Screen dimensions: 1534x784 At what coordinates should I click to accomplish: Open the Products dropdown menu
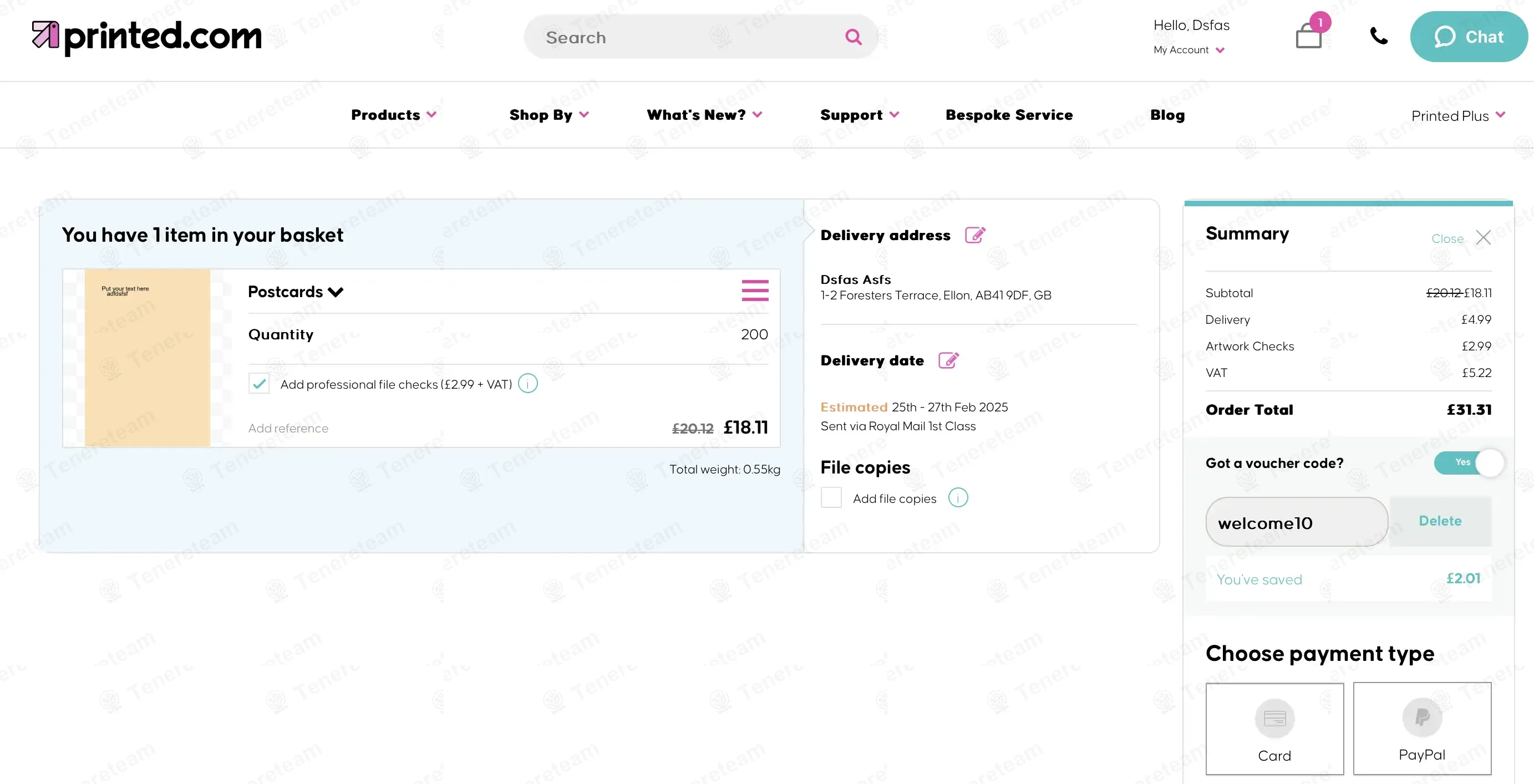[393, 115]
